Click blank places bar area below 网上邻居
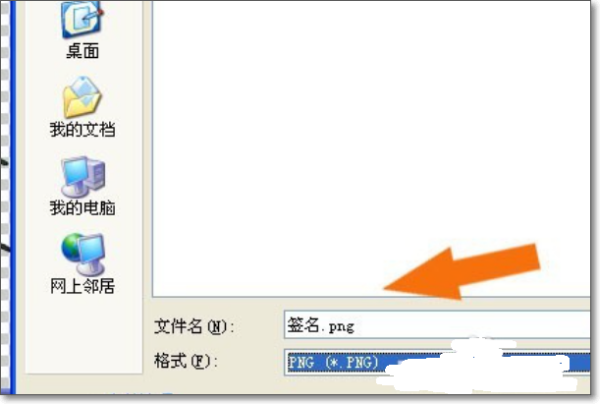The height and width of the screenshot is (404, 600). point(84,333)
